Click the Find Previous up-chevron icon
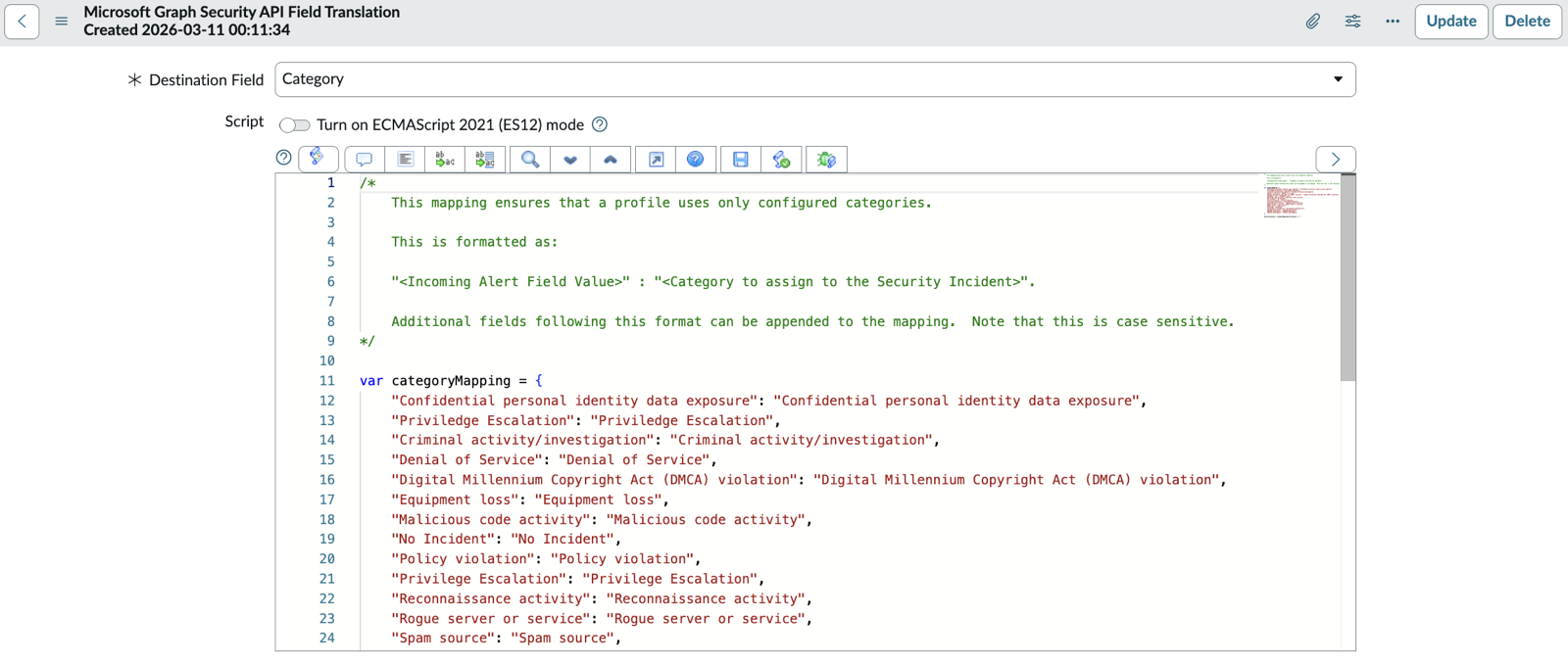 tap(611, 160)
